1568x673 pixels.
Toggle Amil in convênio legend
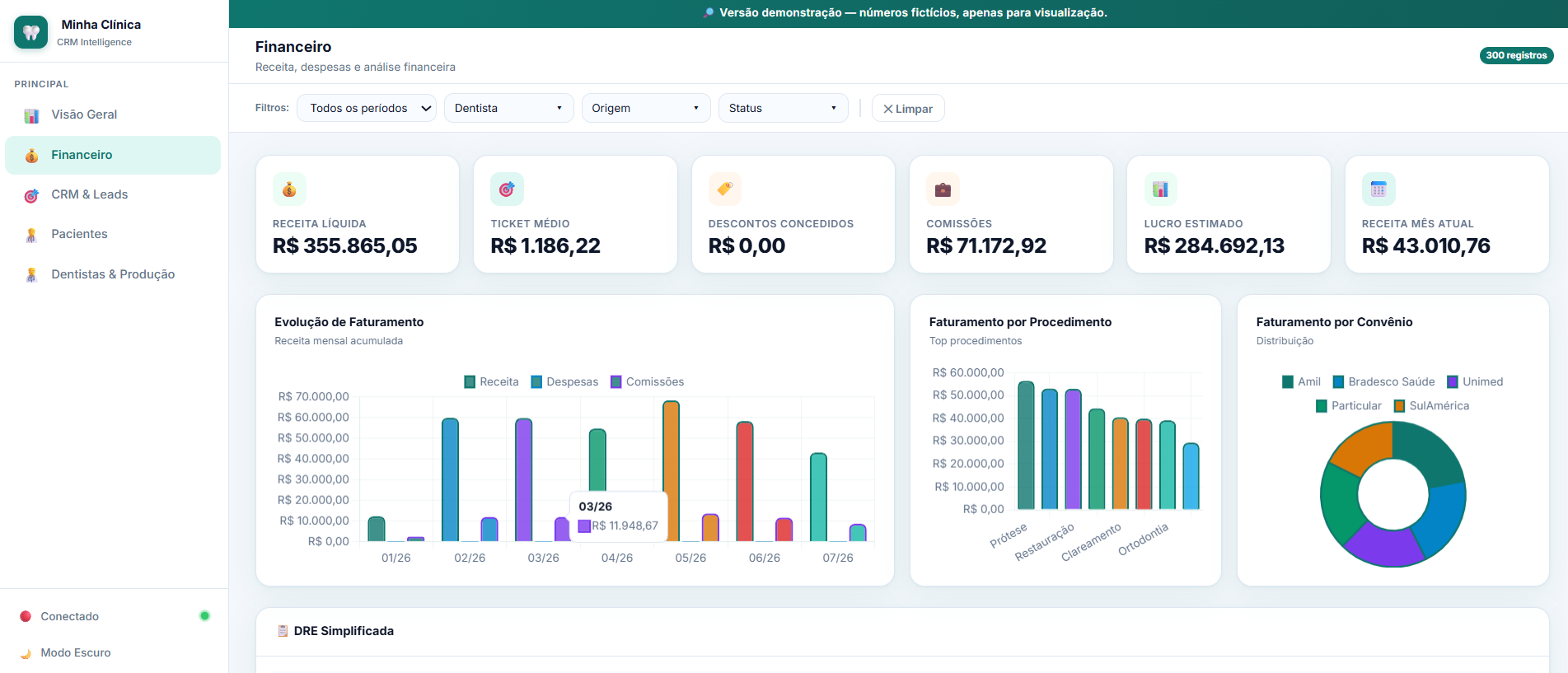tap(1301, 381)
